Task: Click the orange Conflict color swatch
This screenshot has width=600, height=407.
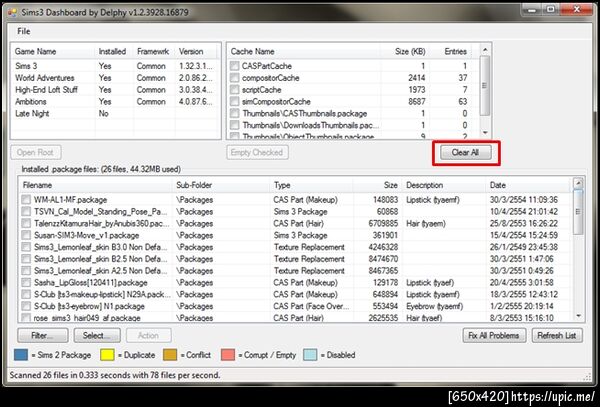Action: pos(170,355)
